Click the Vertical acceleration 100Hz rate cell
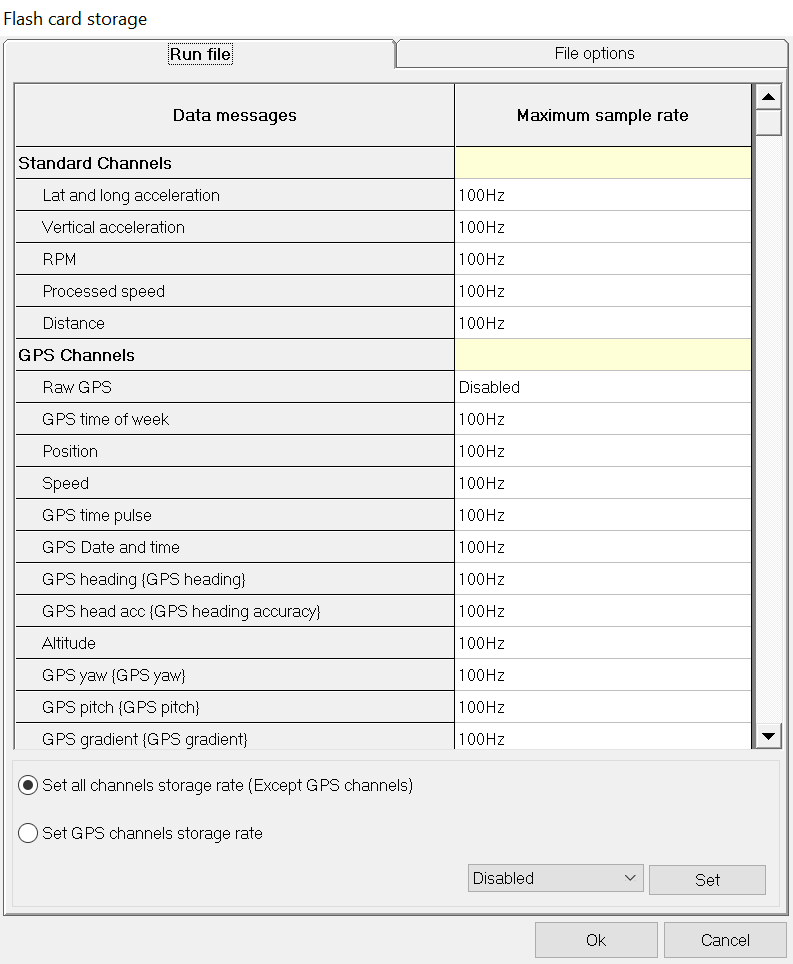Viewport: 793px width, 964px height. point(602,227)
